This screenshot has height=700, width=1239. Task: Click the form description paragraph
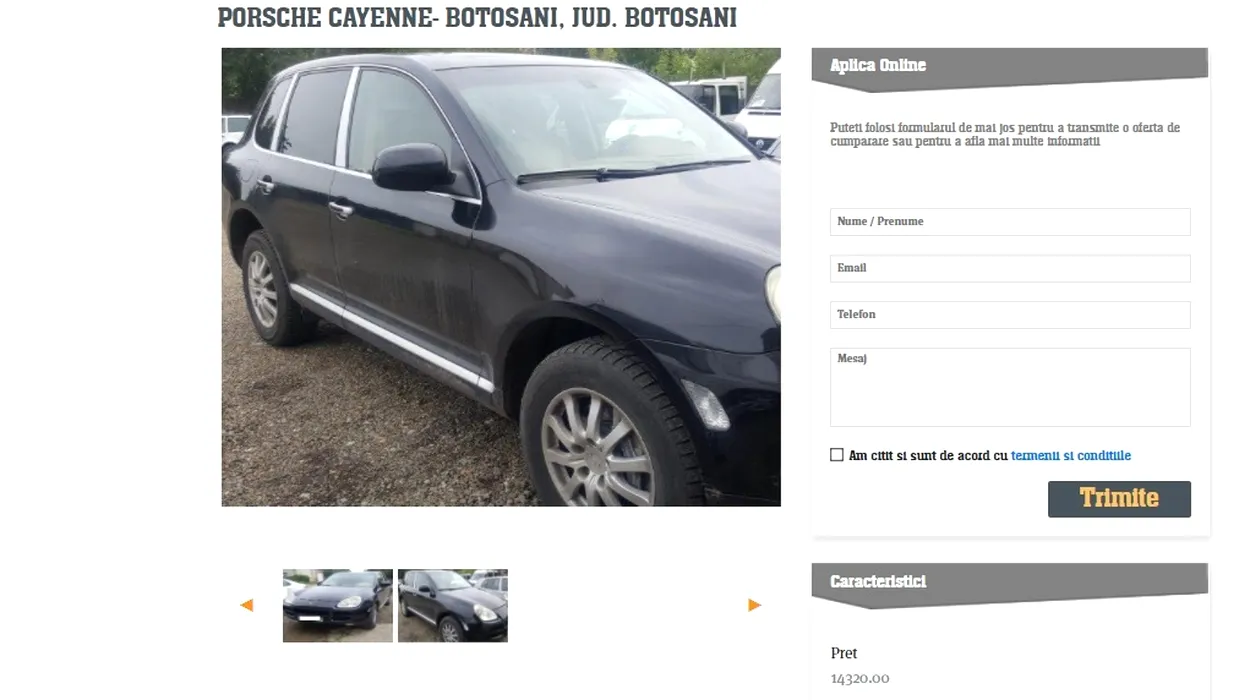click(x=1005, y=135)
